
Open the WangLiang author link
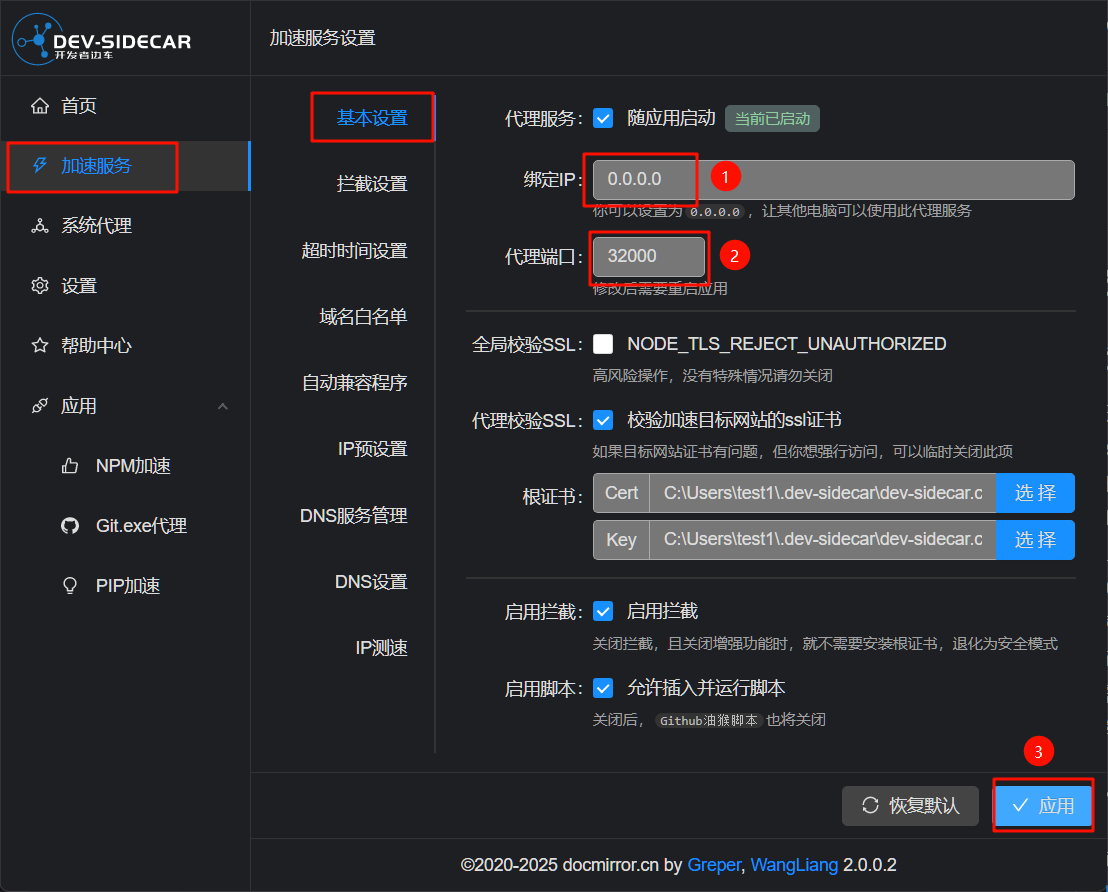[794, 864]
